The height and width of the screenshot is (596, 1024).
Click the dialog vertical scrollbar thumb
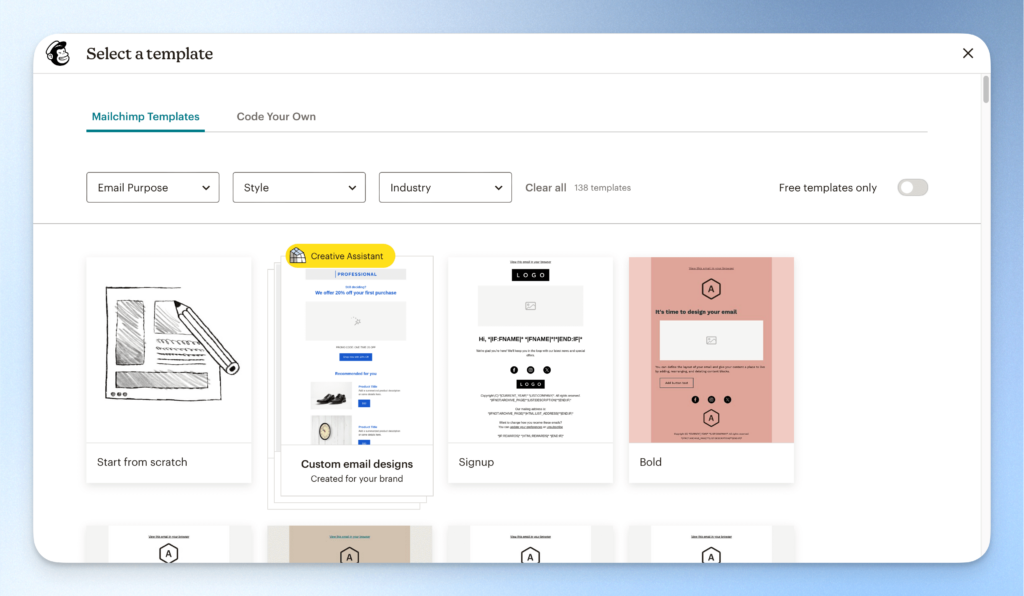(x=985, y=89)
